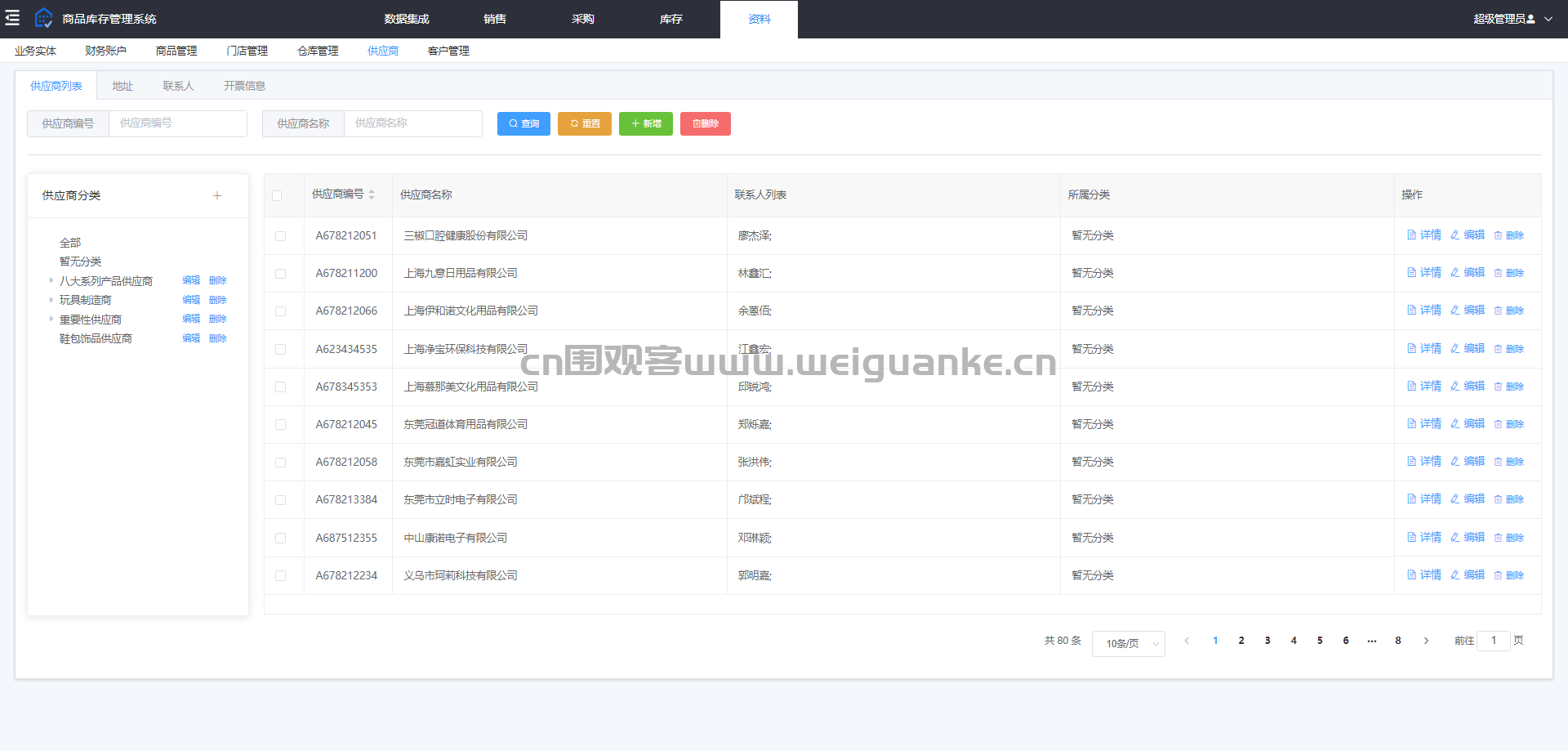Add a supplier category with the plus icon
Image resolution: width=1568 pixels, height=751 pixels.
pyautogui.click(x=217, y=195)
